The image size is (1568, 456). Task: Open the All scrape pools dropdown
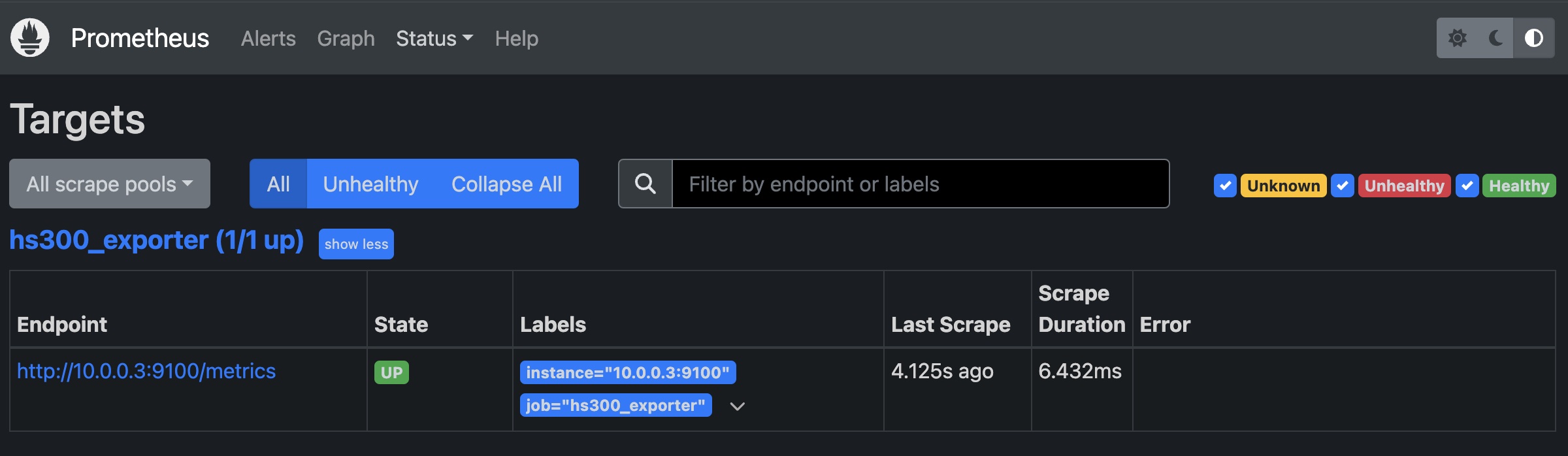pos(110,184)
